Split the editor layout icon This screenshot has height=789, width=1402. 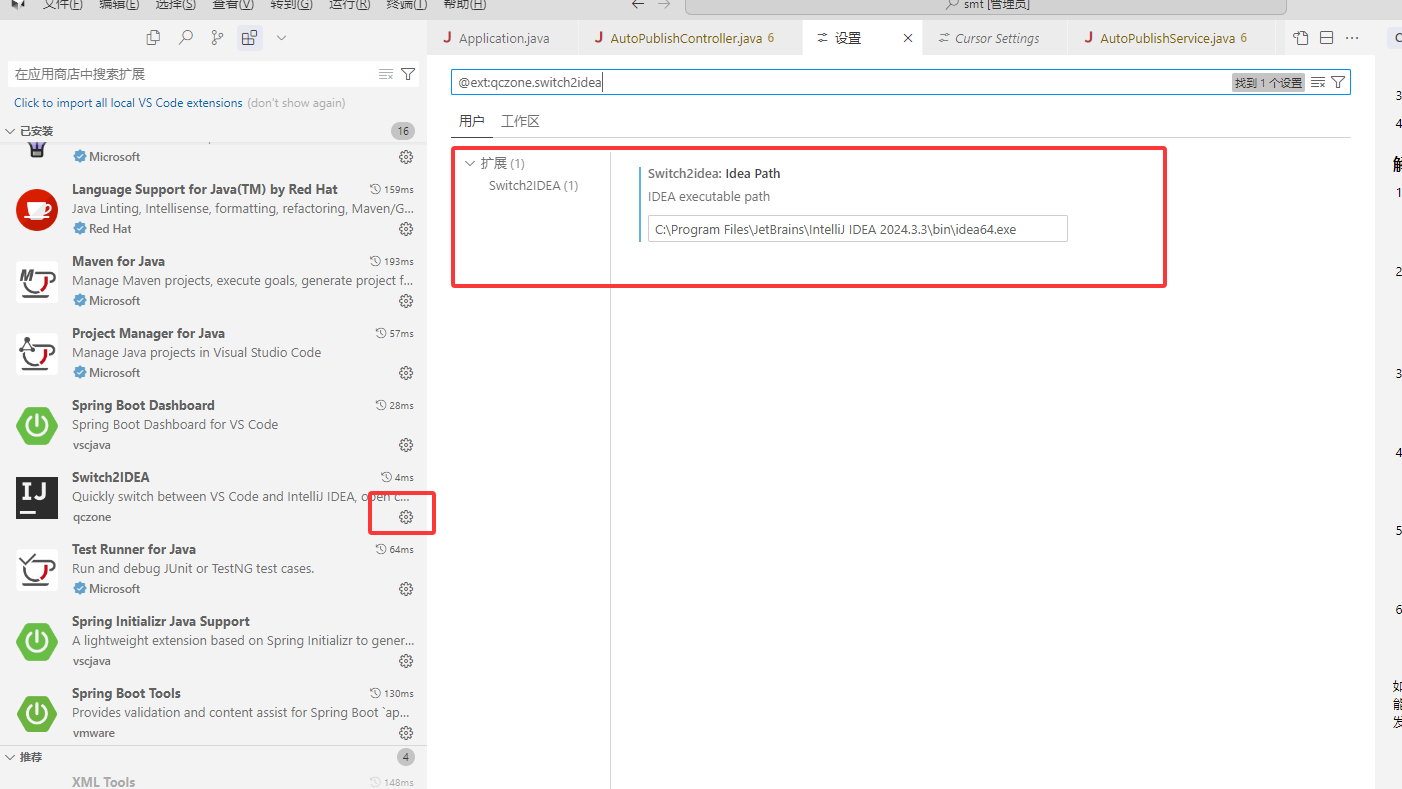1326,38
